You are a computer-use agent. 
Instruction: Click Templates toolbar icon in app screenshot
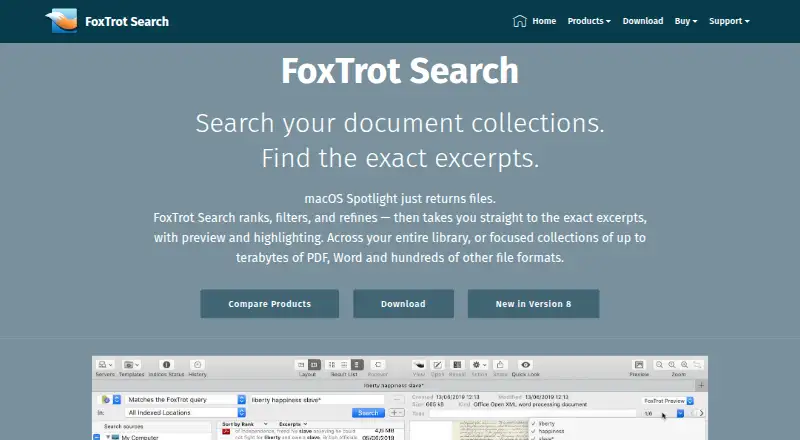pyautogui.click(x=132, y=364)
